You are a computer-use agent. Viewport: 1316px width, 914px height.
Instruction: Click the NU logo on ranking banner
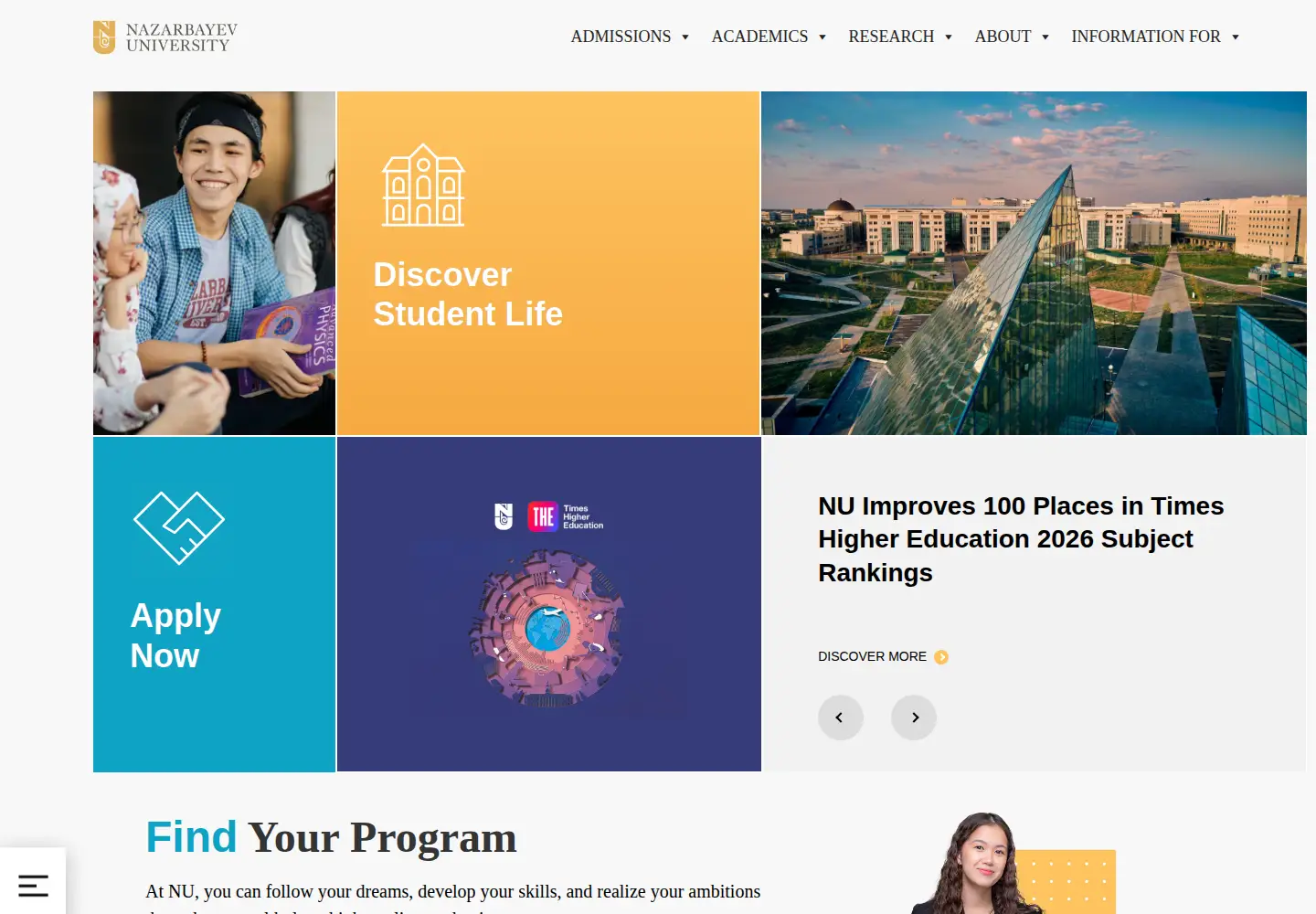(x=504, y=516)
